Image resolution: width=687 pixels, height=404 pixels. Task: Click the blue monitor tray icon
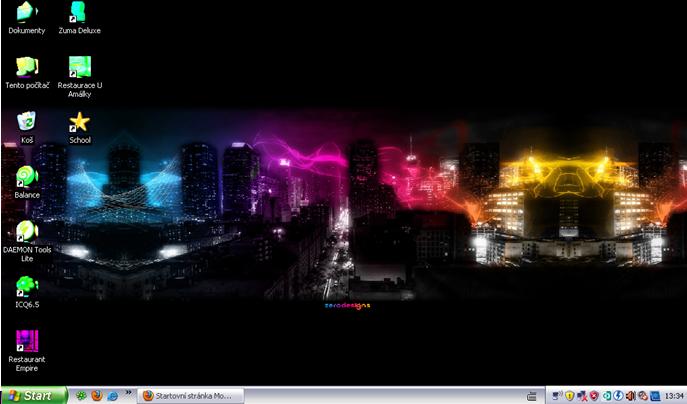click(655, 396)
